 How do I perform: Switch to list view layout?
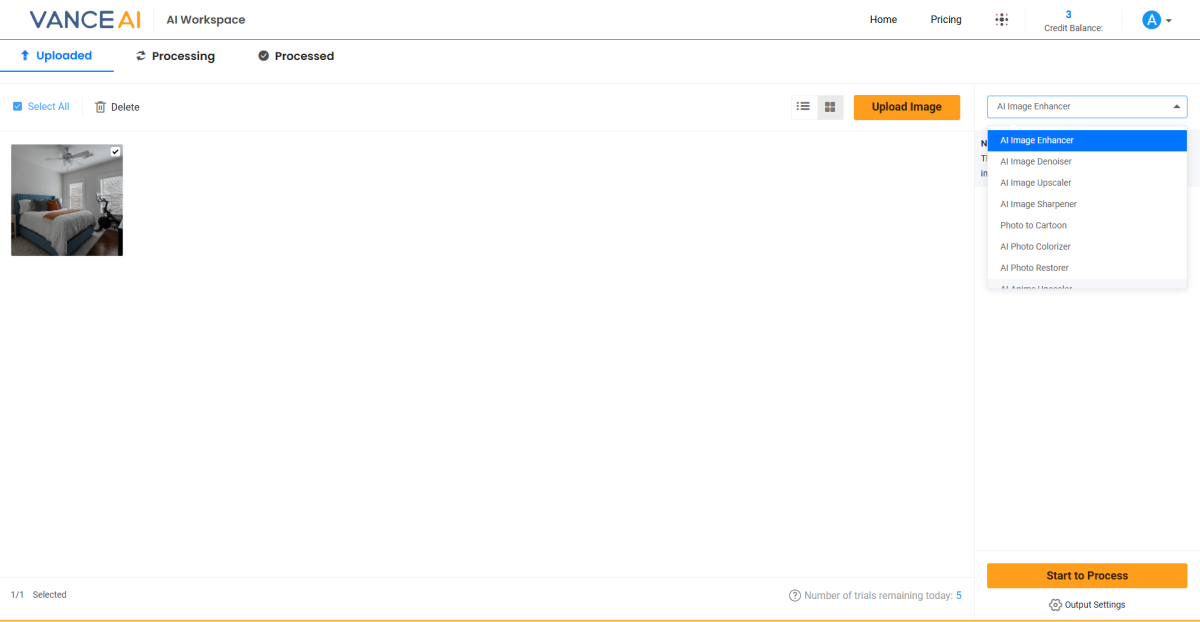[803, 107]
